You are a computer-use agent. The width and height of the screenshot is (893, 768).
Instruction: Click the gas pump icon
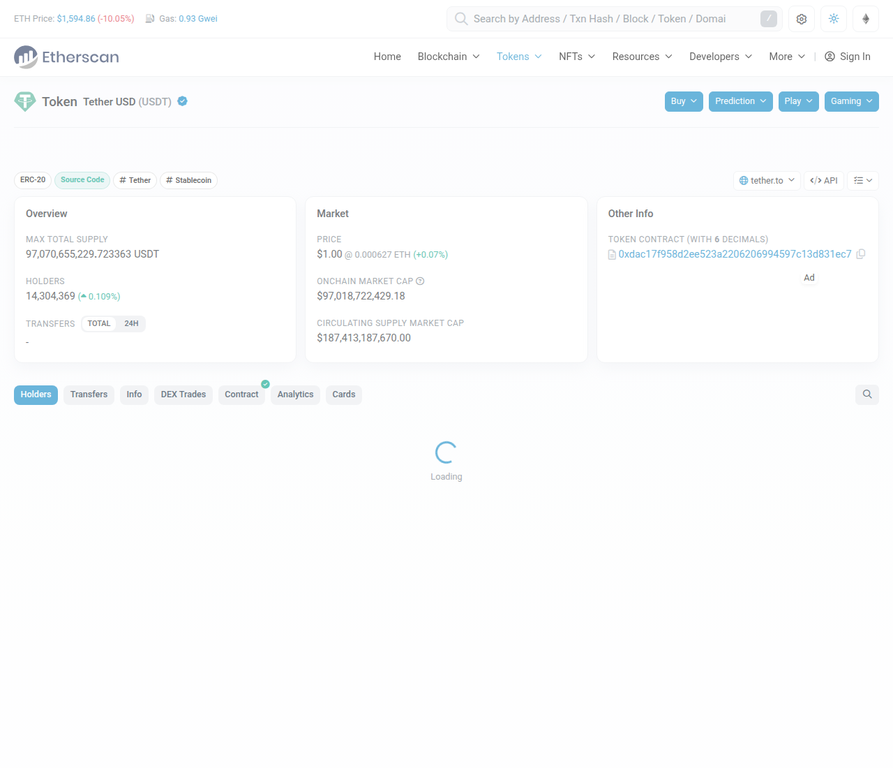150,19
